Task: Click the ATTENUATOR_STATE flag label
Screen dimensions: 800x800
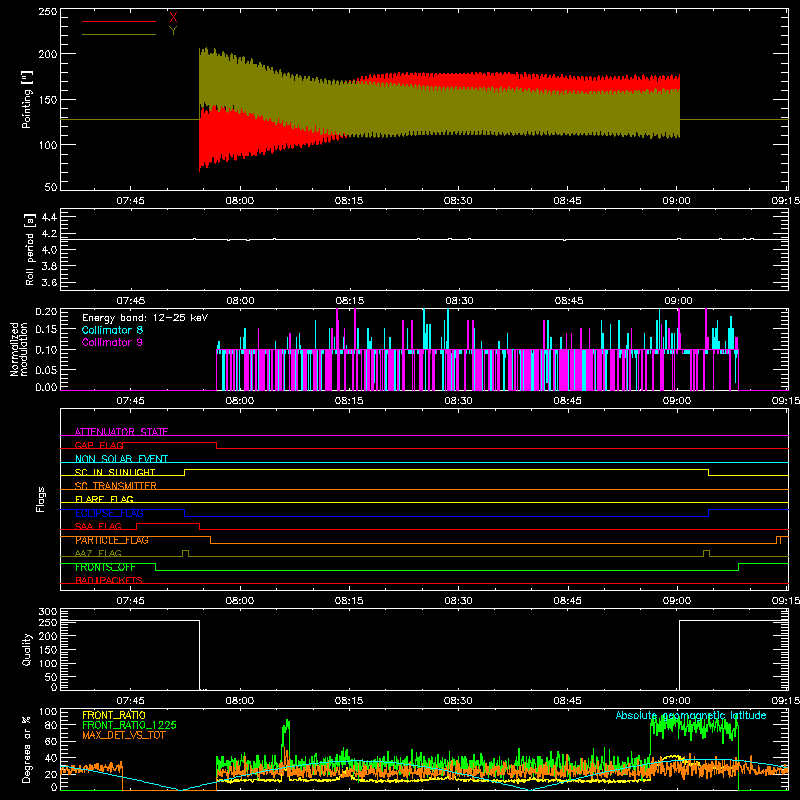Action: click(x=121, y=432)
